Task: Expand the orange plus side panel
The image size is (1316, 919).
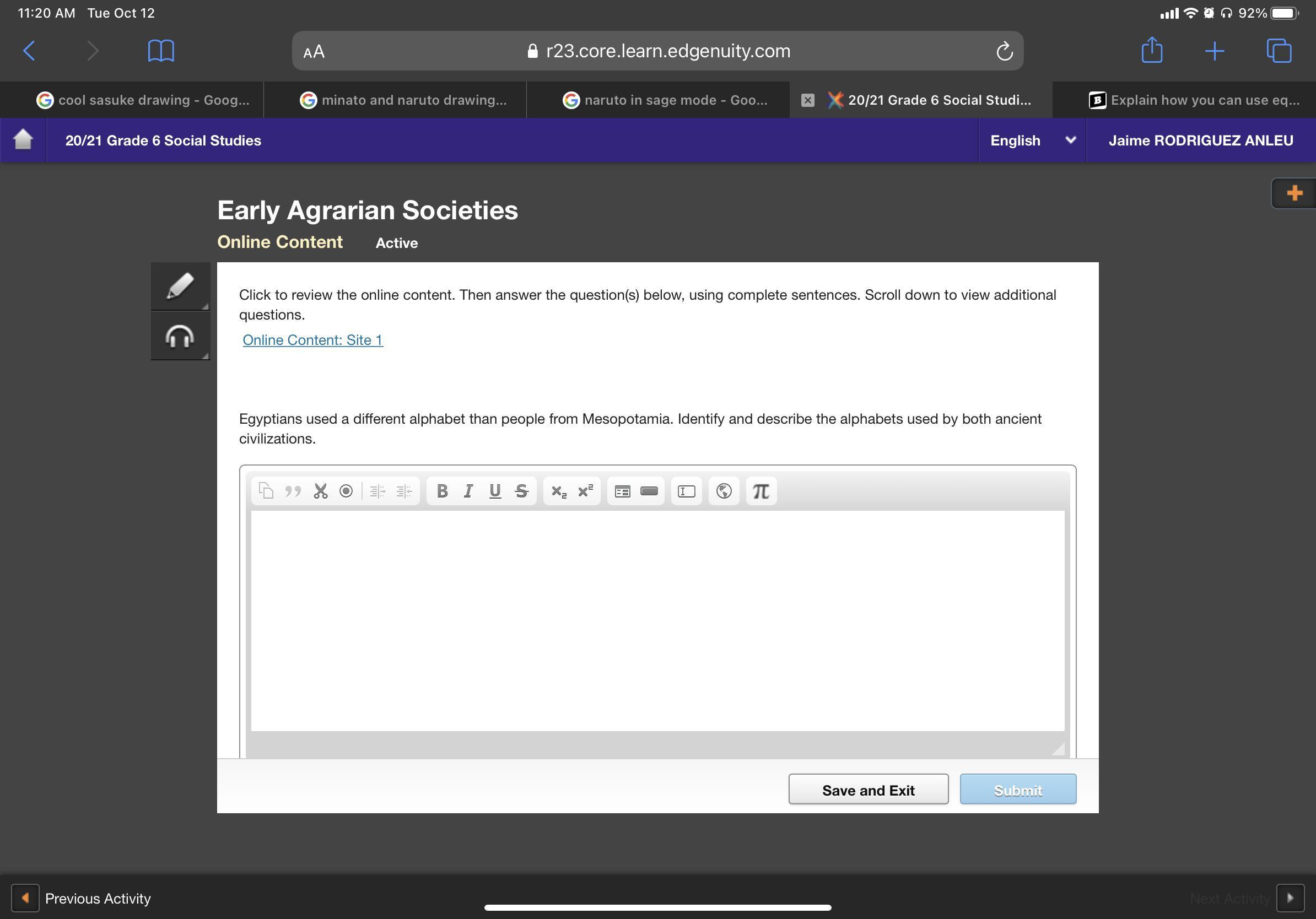Action: coord(1293,193)
